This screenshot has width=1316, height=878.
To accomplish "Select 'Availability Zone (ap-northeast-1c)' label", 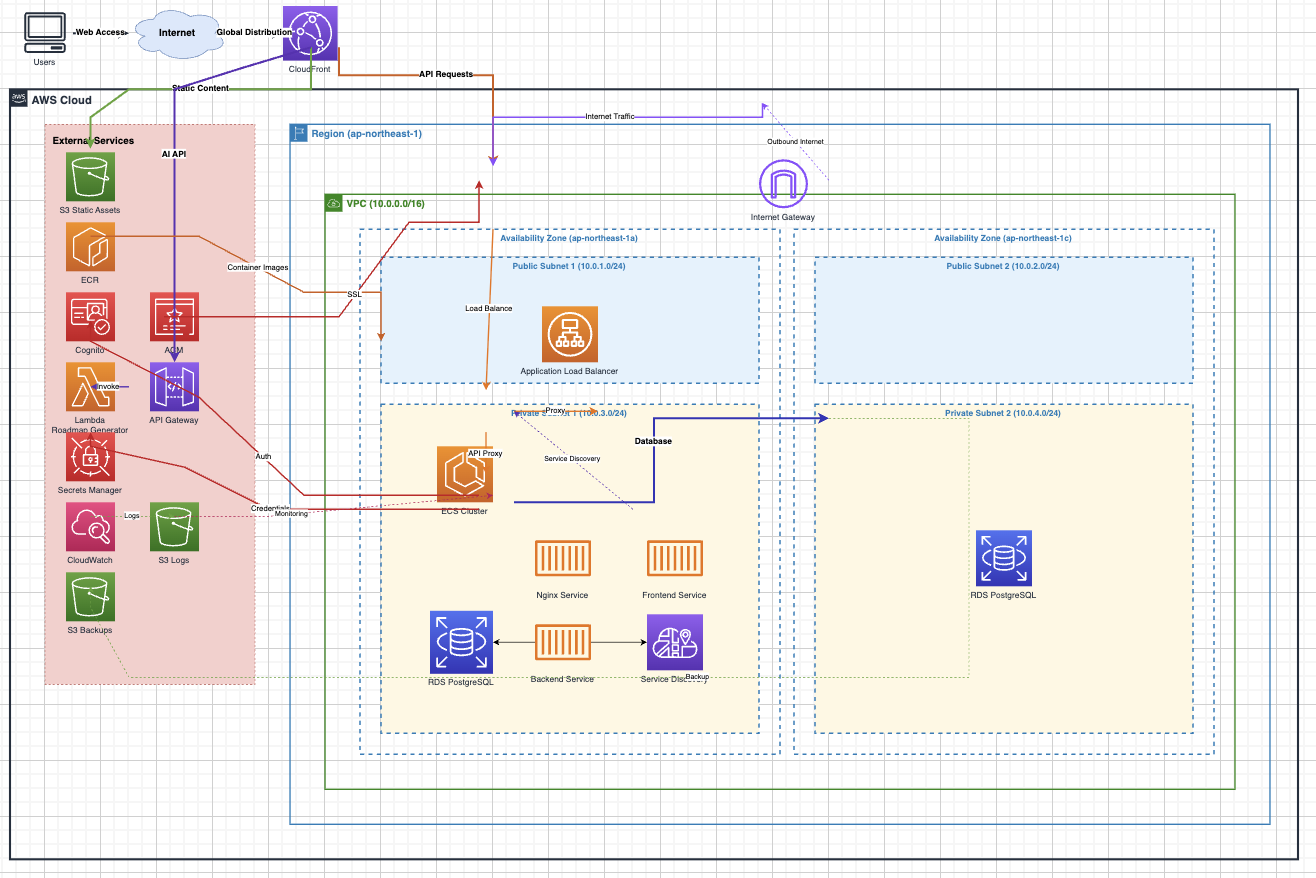I will pos(1003,239).
